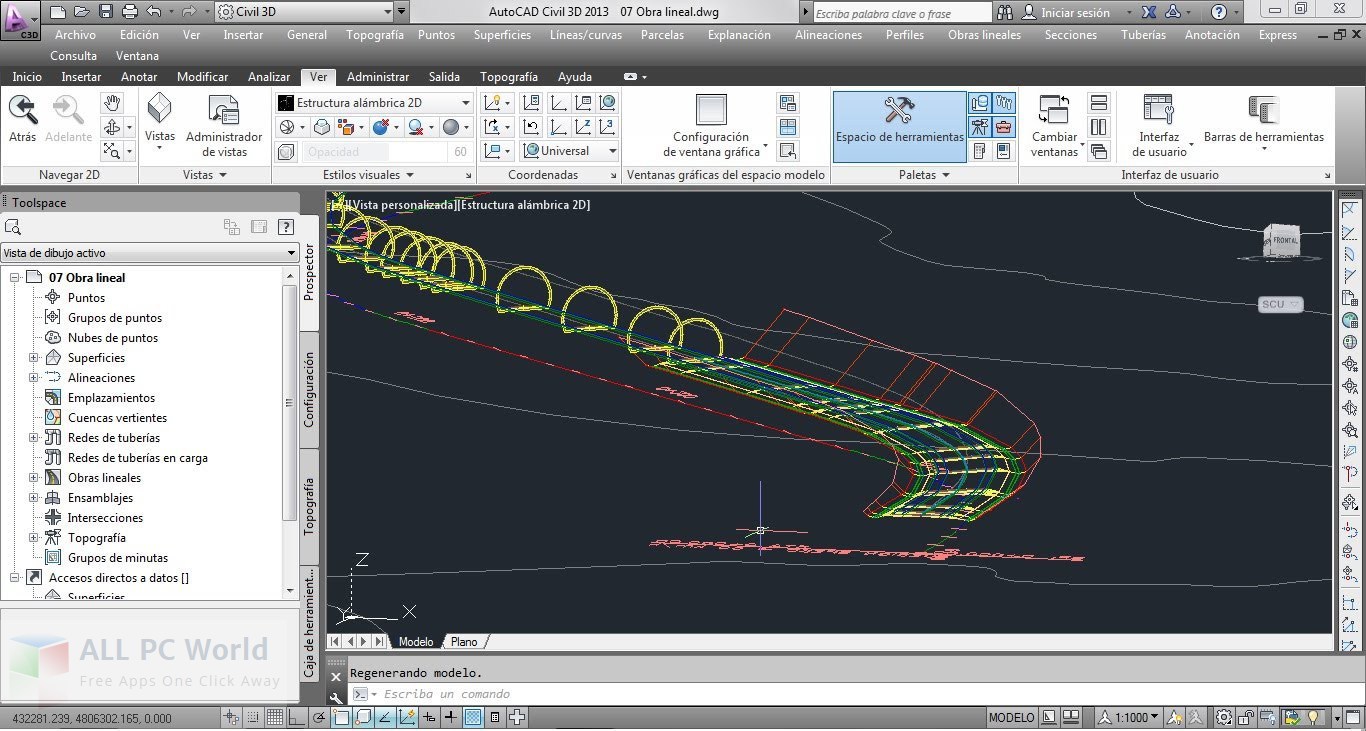Click Grupos de puntos tree item
This screenshot has height=731, width=1366.
point(115,318)
